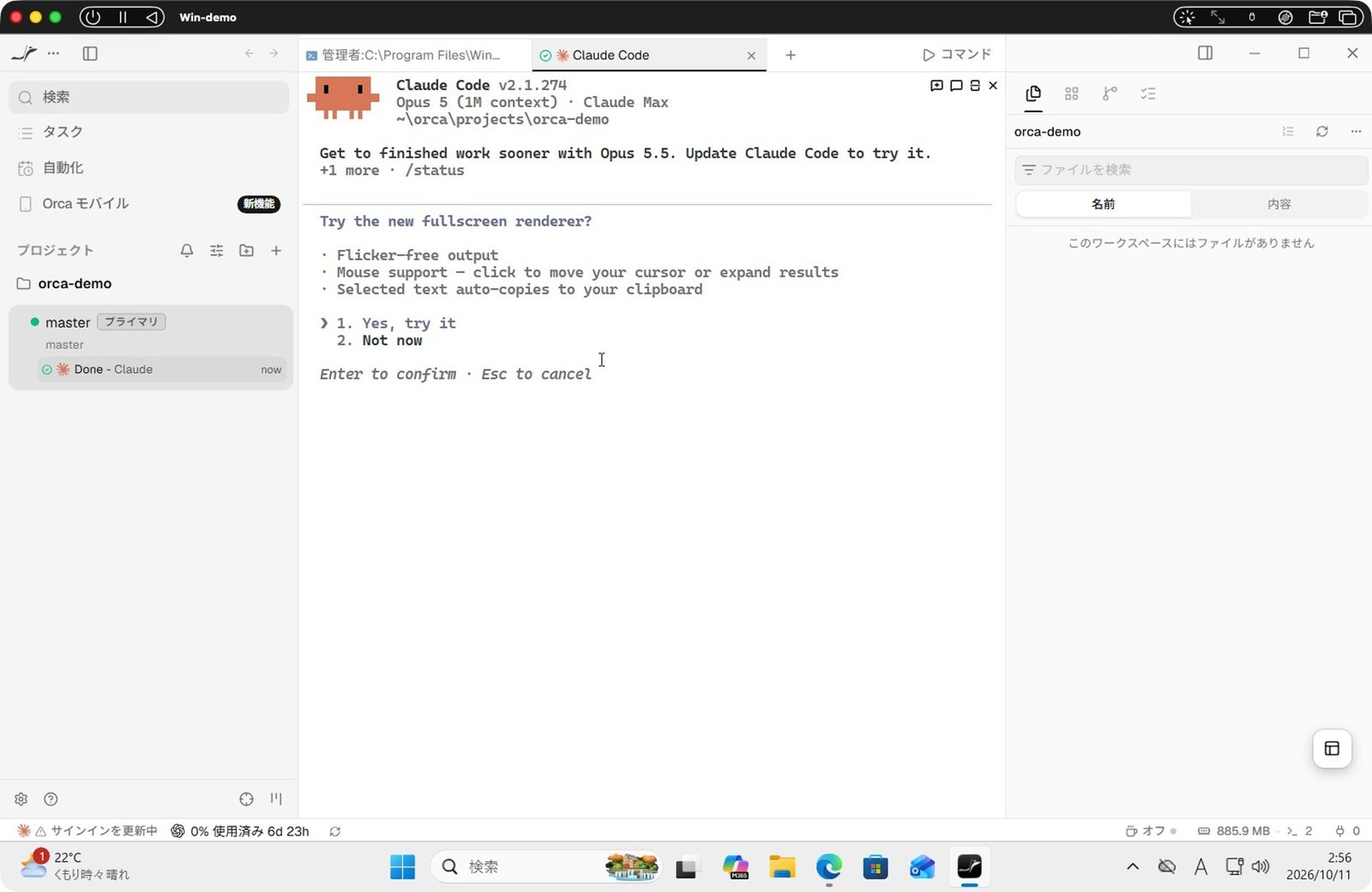Choose option 1. Yes, try it

coord(396,323)
